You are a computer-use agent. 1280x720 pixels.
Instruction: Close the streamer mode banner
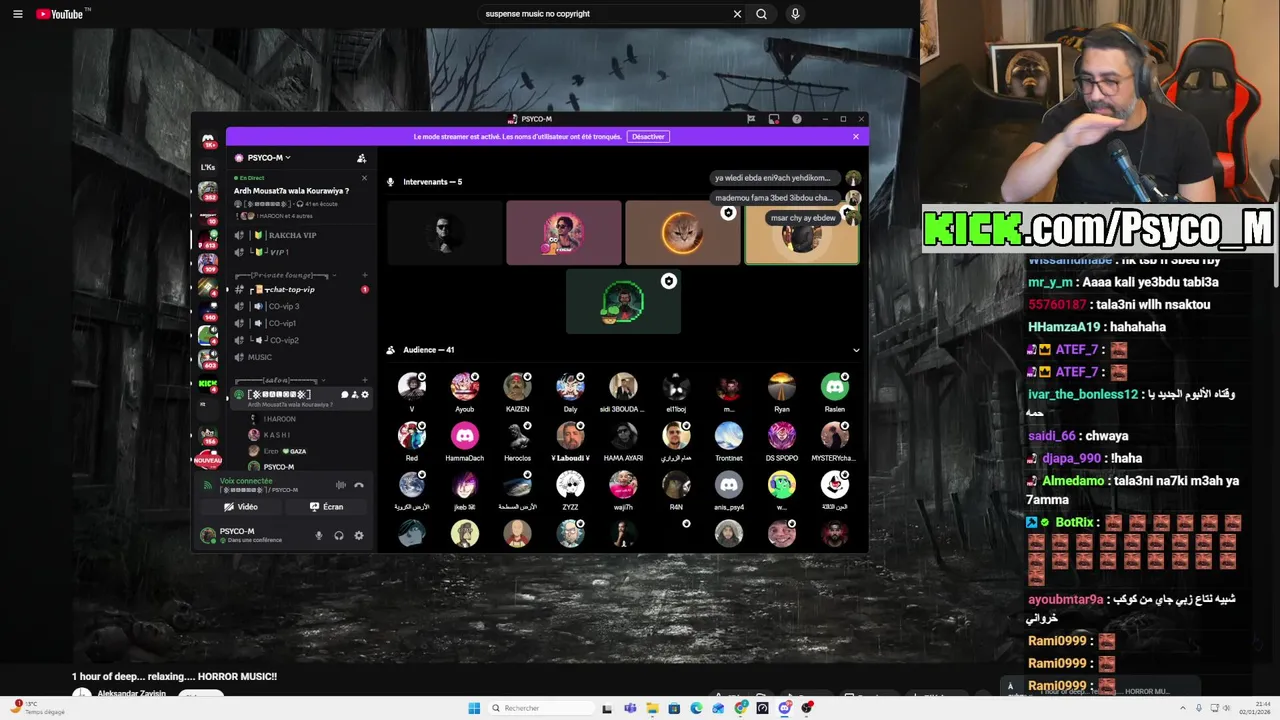[x=856, y=137]
